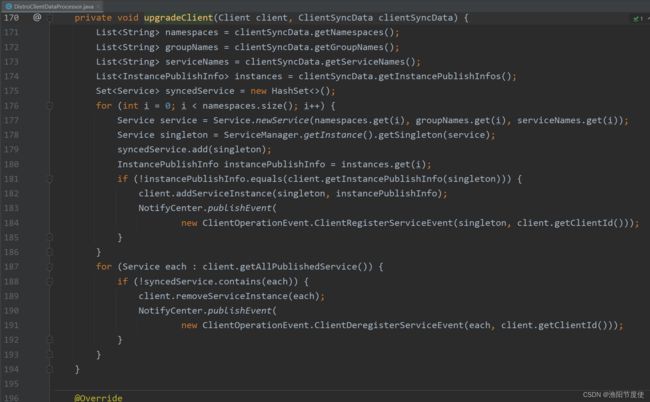
Task: Click fold end marker on line 186
Action: [49, 252]
